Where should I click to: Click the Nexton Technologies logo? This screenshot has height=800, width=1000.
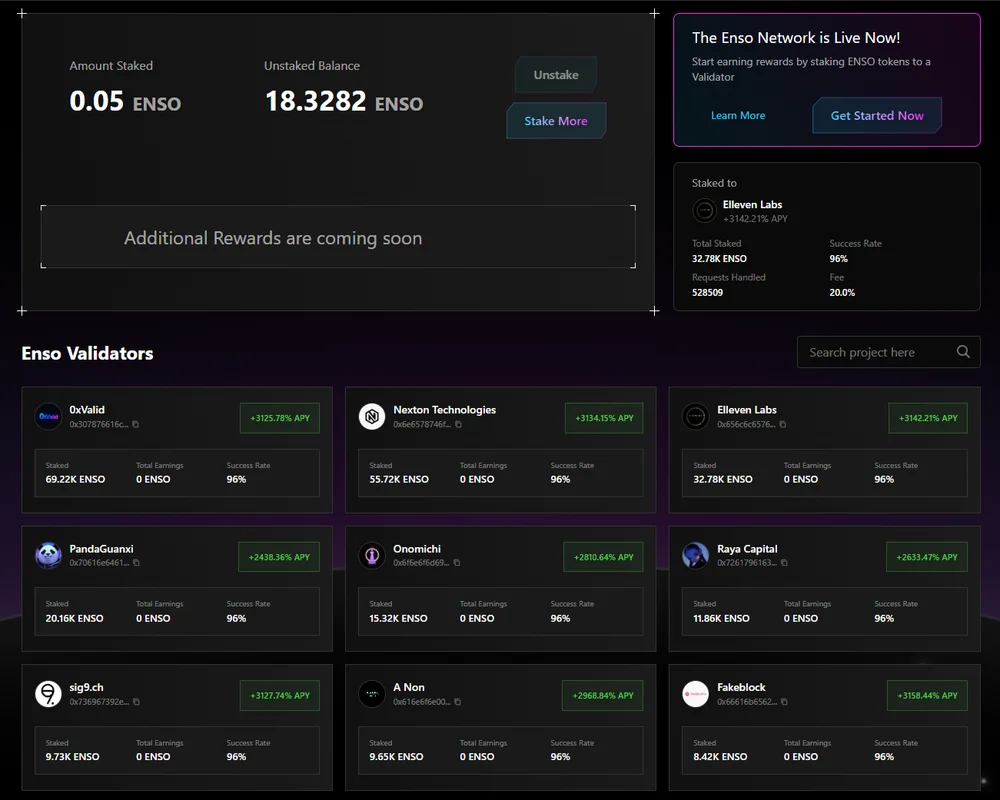372,417
